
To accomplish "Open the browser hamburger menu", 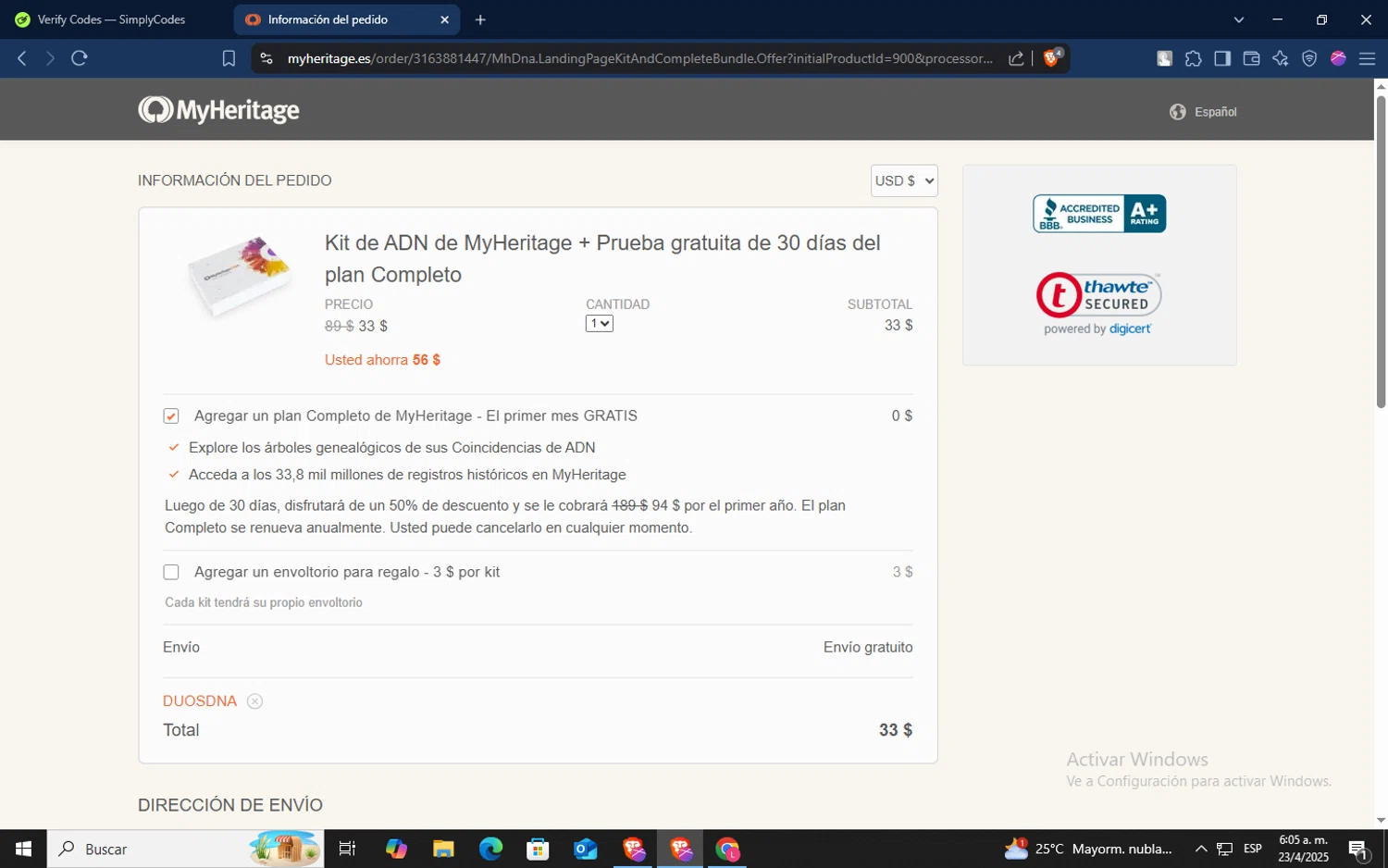I will click(x=1367, y=58).
